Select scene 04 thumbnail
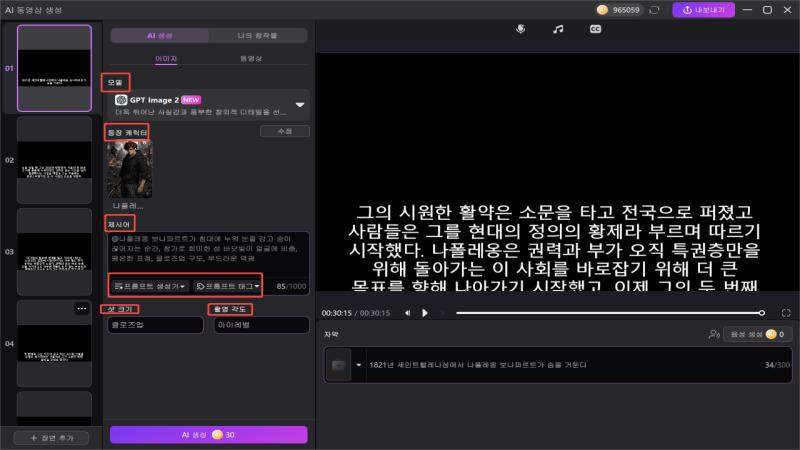 (55, 343)
